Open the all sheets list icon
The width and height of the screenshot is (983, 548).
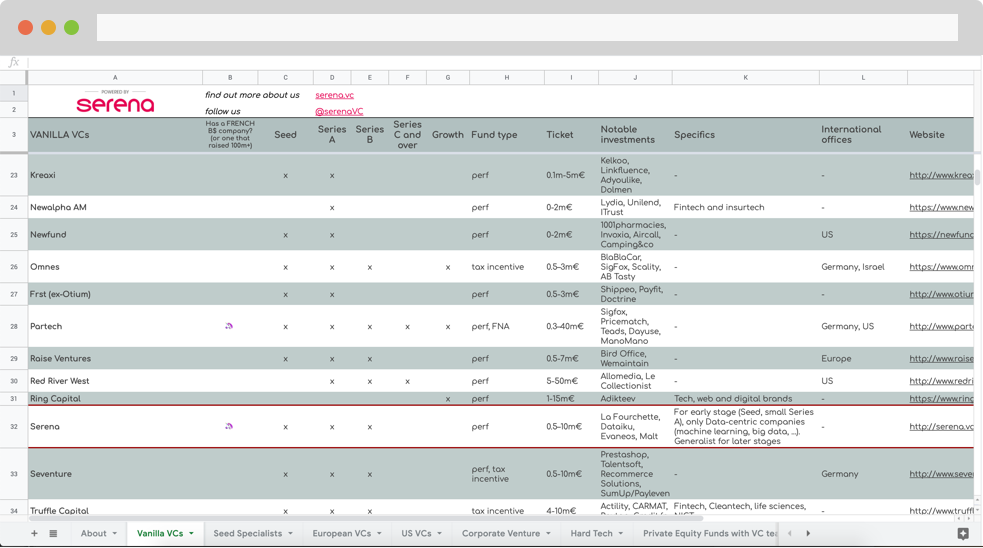pyautogui.click(x=53, y=534)
